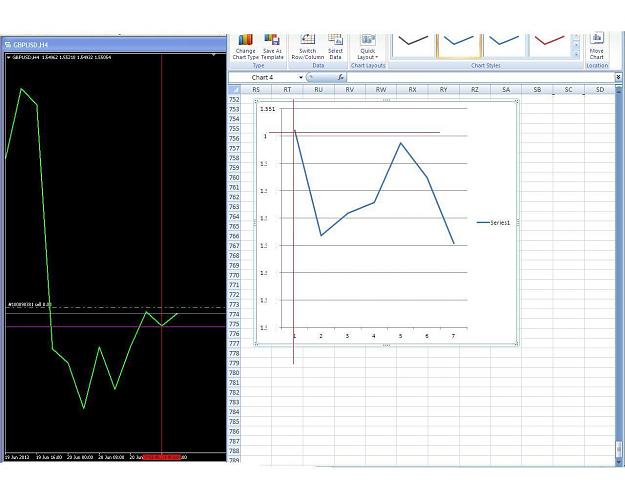
Task: Select row 752 header
Action: pyautogui.click(x=234, y=99)
